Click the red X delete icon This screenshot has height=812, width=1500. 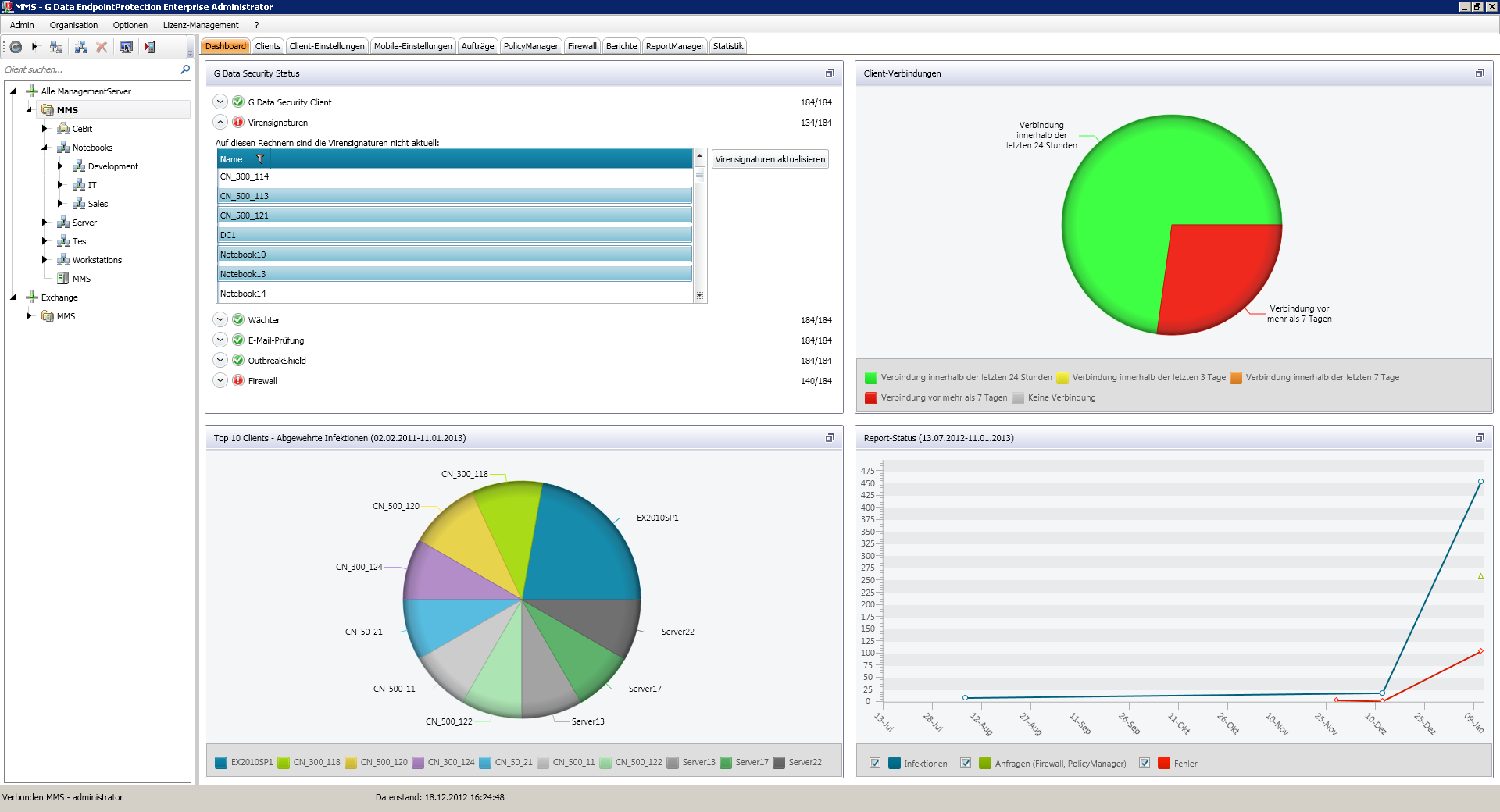(102, 47)
